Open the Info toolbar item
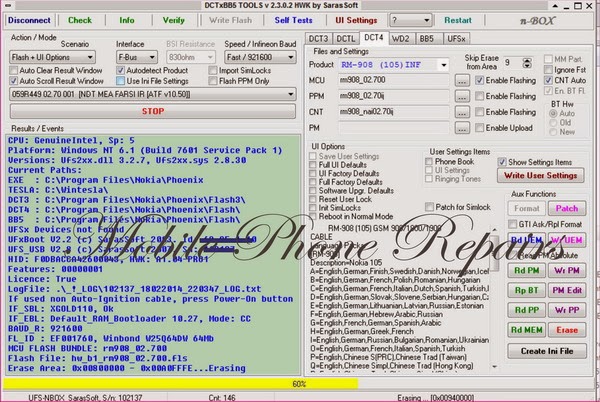This screenshot has height=402, width=600. [x=127, y=20]
